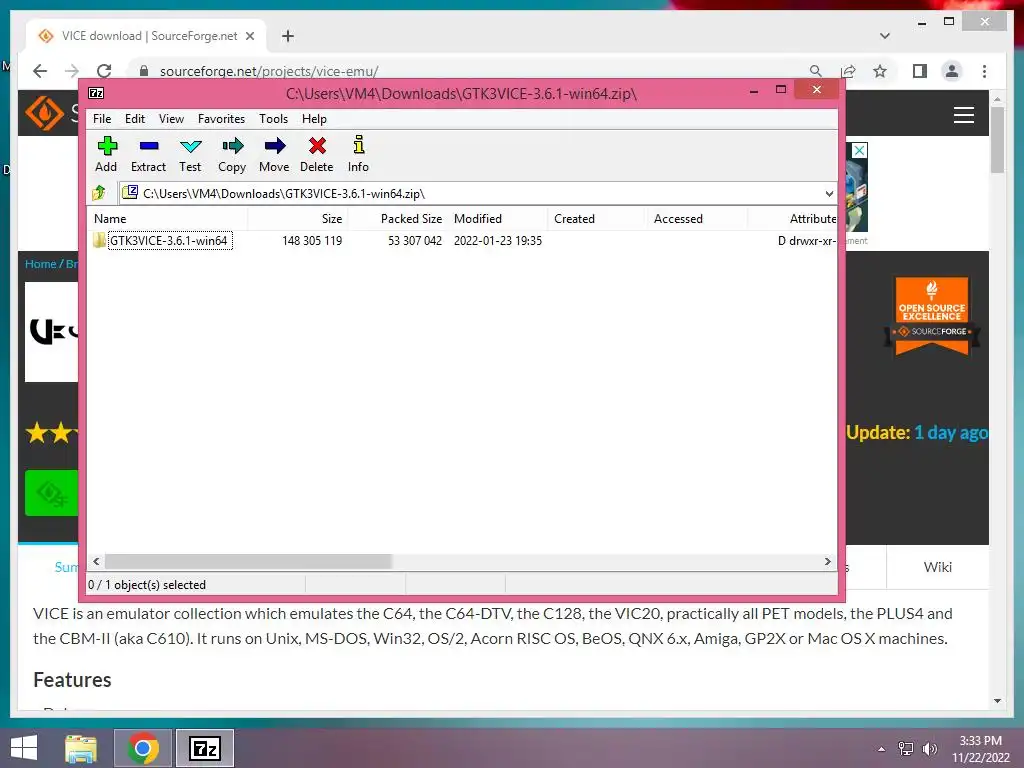Click the scroll left arrow in file list
1024x768 pixels.
[96, 562]
